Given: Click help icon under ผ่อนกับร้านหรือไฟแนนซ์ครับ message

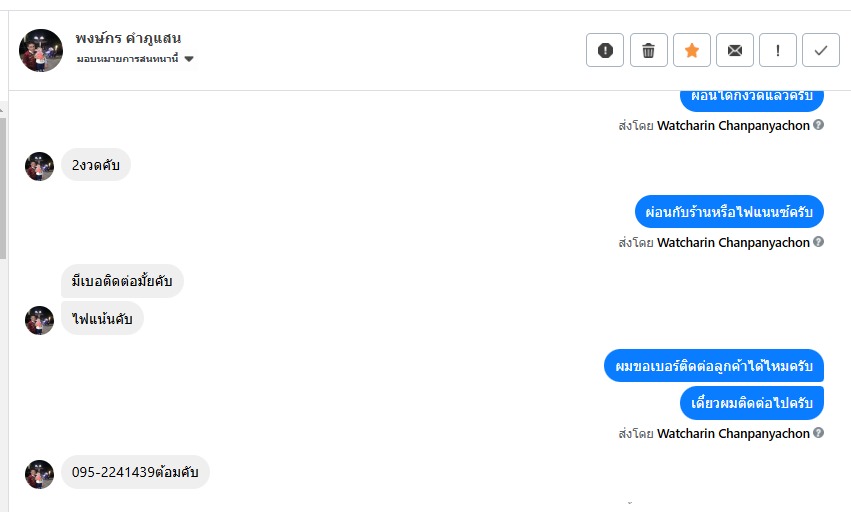Looking at the screenshot, I should tap(819, 242).
